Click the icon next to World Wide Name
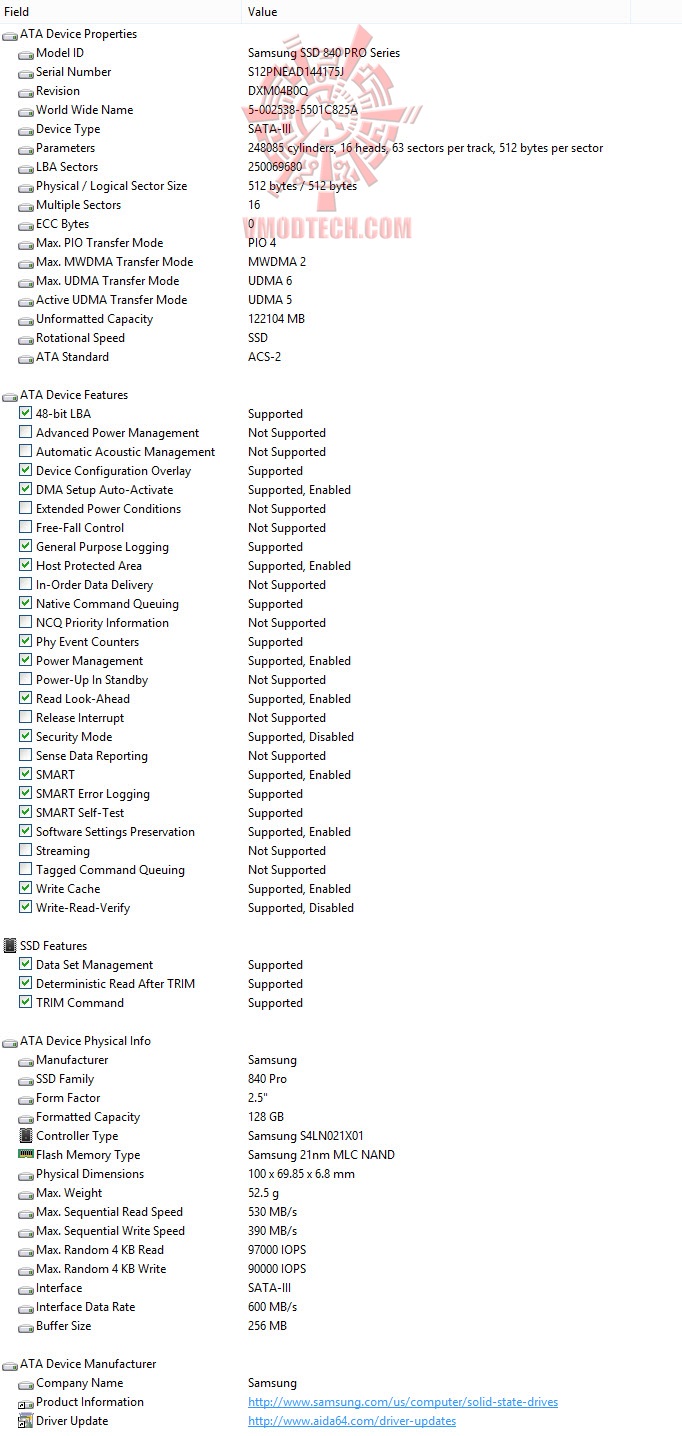Image resolution: width=682 pixels, height=1436 pixels. coord(26,110)
